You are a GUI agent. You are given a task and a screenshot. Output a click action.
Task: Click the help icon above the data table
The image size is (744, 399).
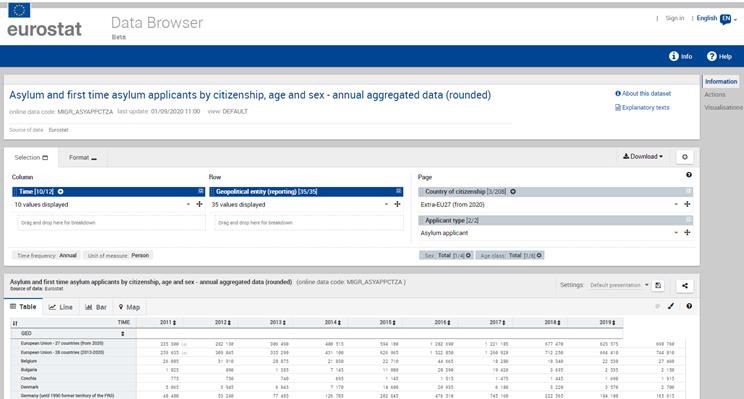pos(689,306)
